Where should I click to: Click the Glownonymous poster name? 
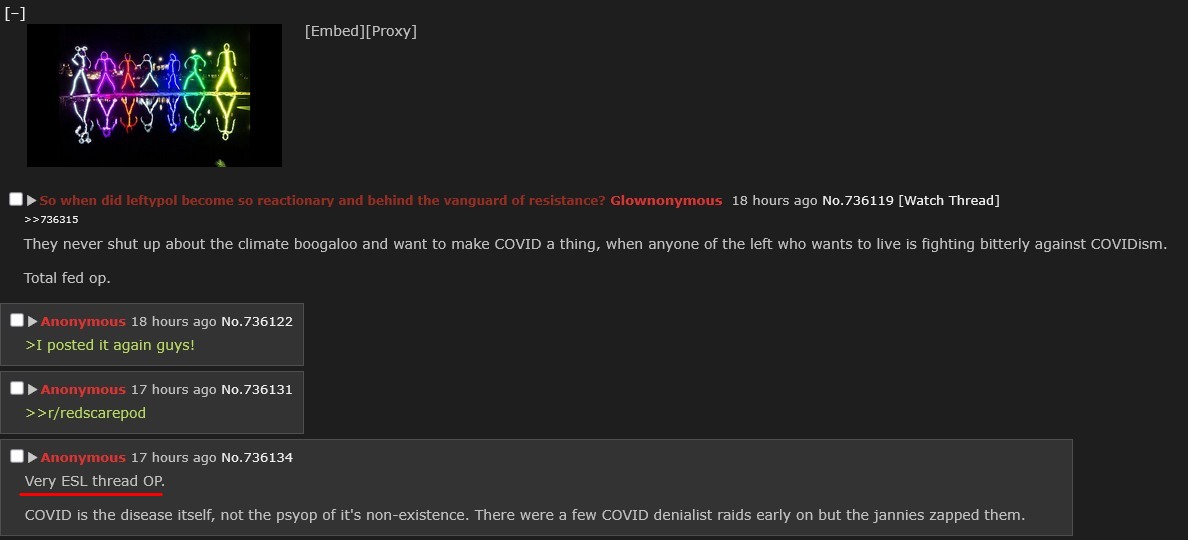coord(666,200)
